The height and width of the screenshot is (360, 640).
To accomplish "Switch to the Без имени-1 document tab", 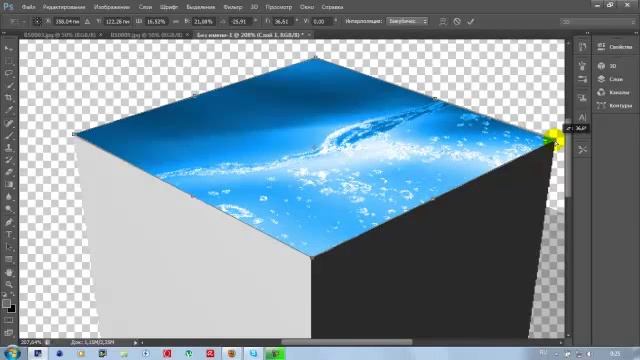I will (x=250, y=35).
